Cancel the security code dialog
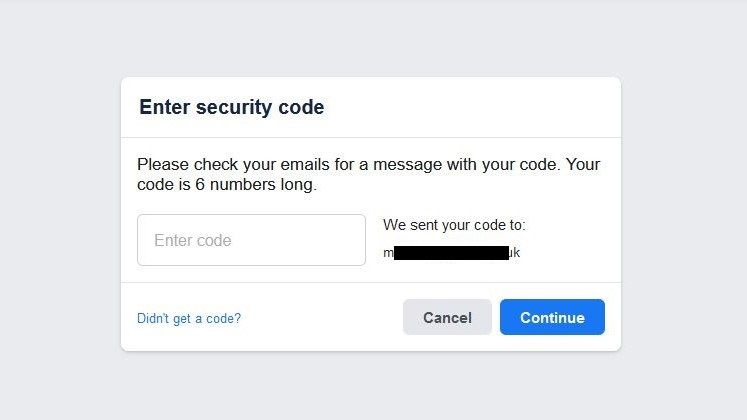This screenshot has width=747, height=420. (447, 317)
